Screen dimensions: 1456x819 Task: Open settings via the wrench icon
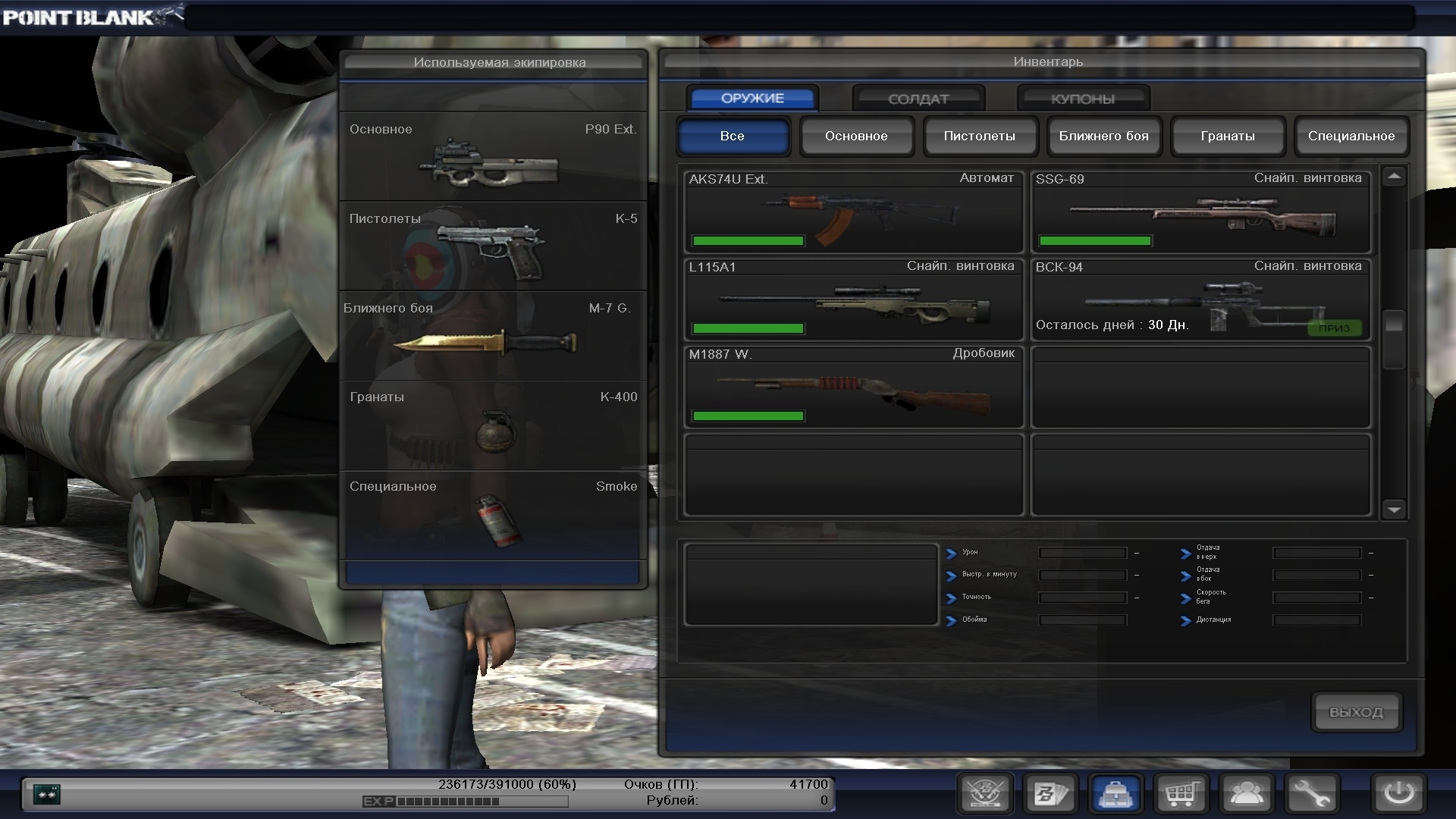click(1312, 794)
